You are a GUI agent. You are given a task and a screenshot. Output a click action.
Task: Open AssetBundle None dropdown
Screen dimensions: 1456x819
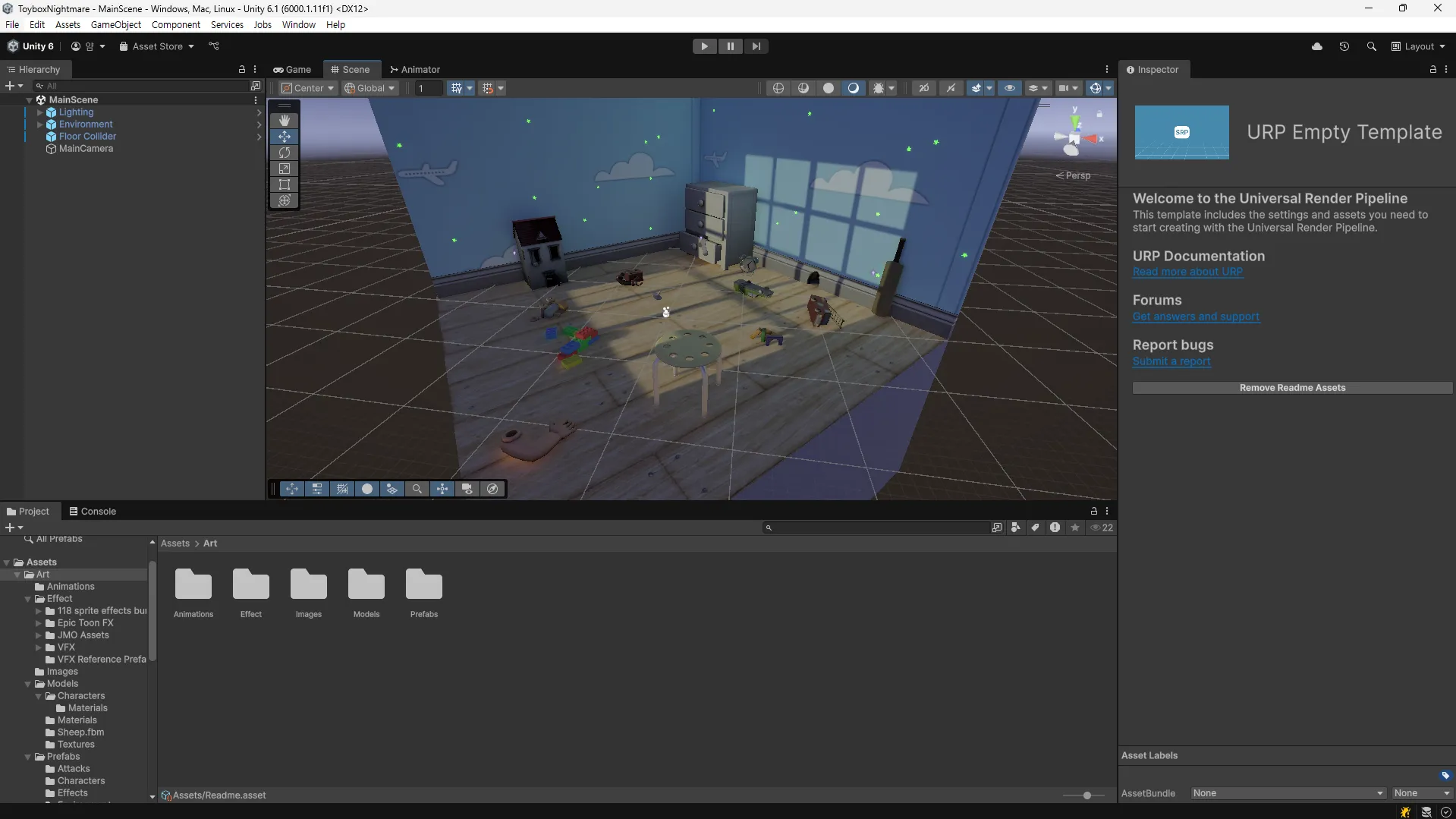point(1288,793)
